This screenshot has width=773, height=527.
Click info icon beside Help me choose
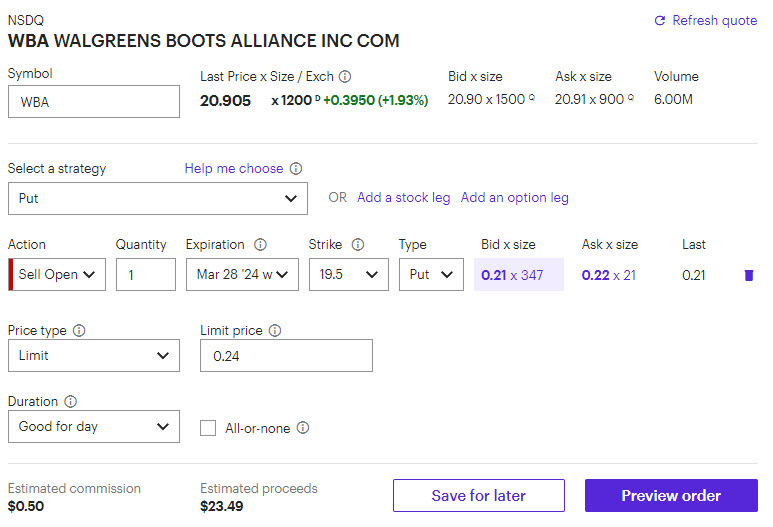[296, 169]
